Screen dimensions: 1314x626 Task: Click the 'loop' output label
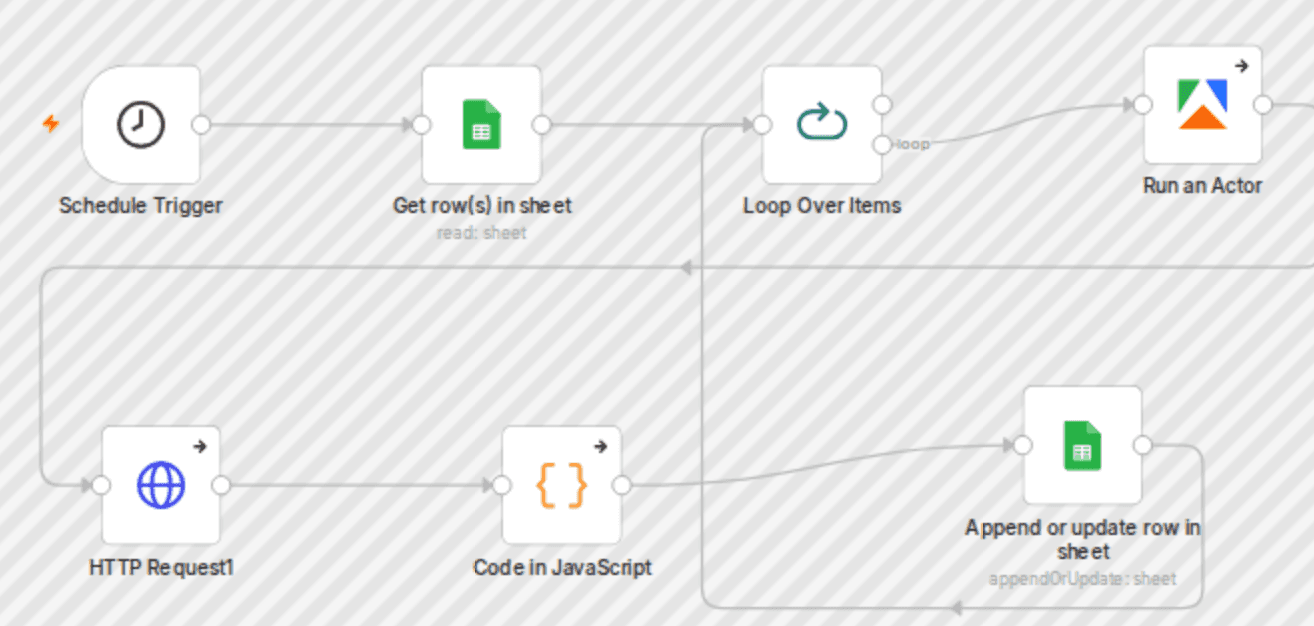pyautogui.click(x=913, y=145)
